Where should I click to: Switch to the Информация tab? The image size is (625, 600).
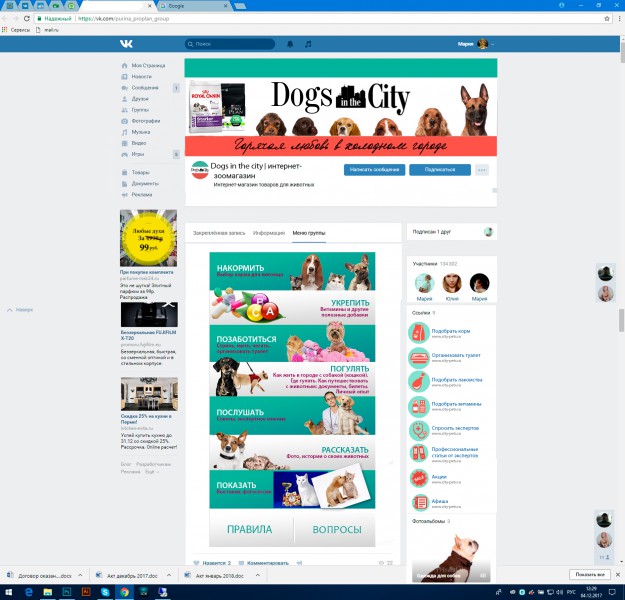(269, 233)
